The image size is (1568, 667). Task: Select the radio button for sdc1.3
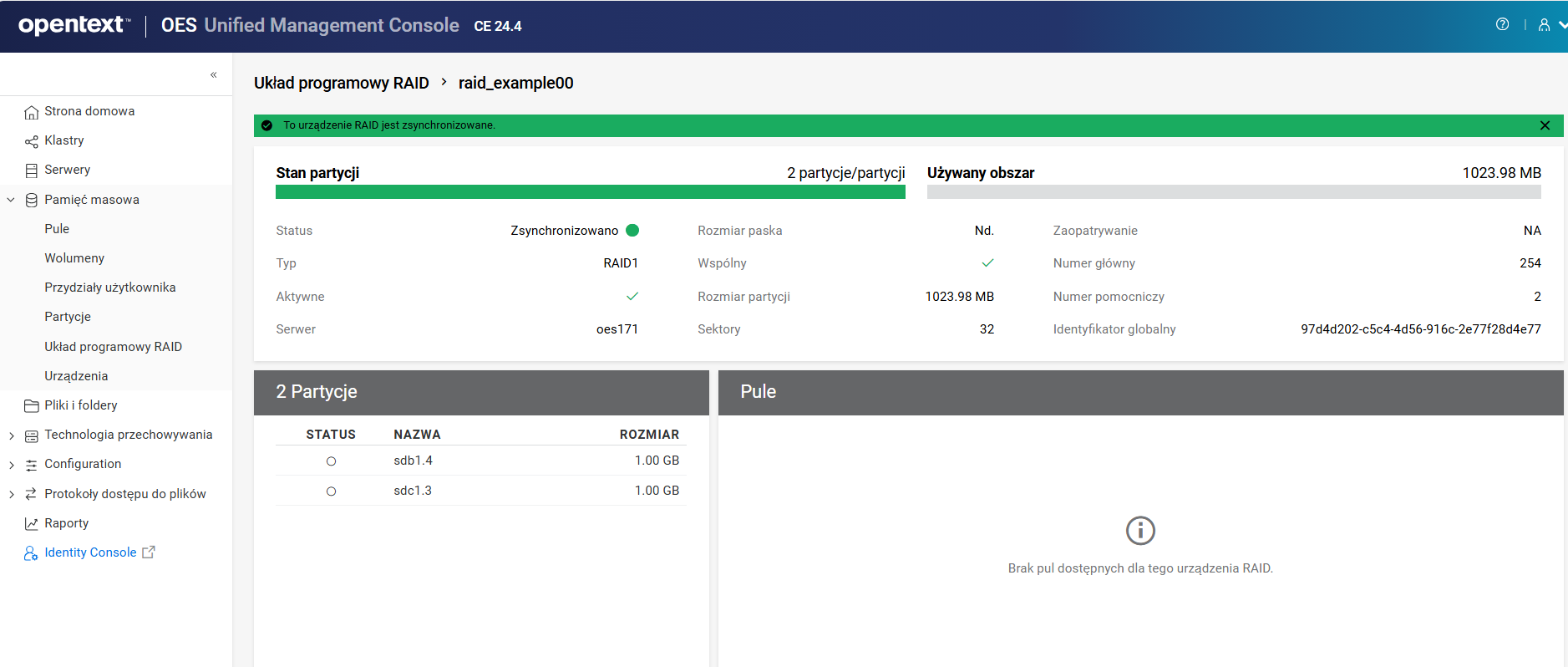coord(331,491)
